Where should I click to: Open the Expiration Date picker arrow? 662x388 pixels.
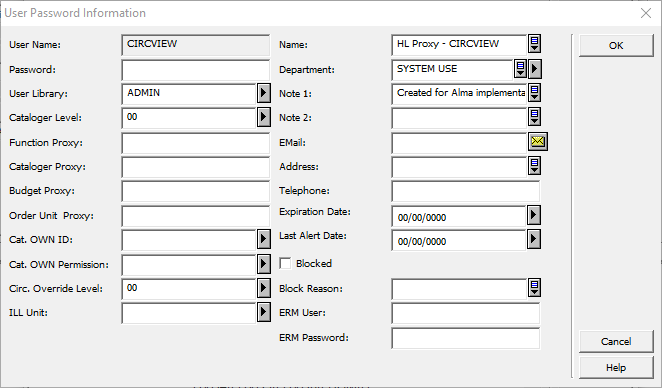point(534,215)
